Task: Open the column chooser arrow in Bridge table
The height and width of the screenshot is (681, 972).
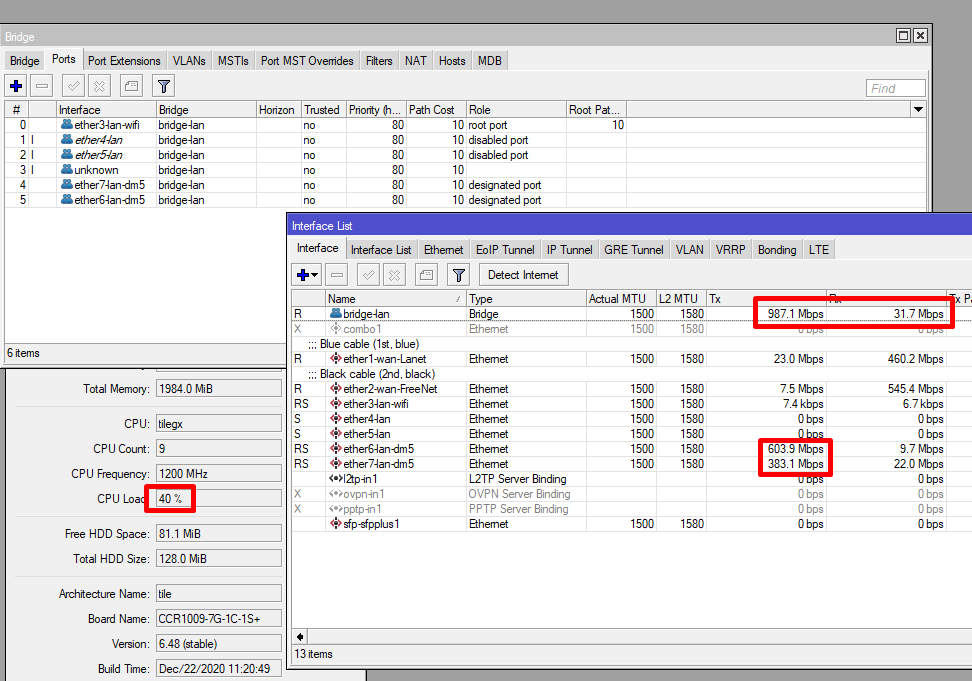Action: 918,109
